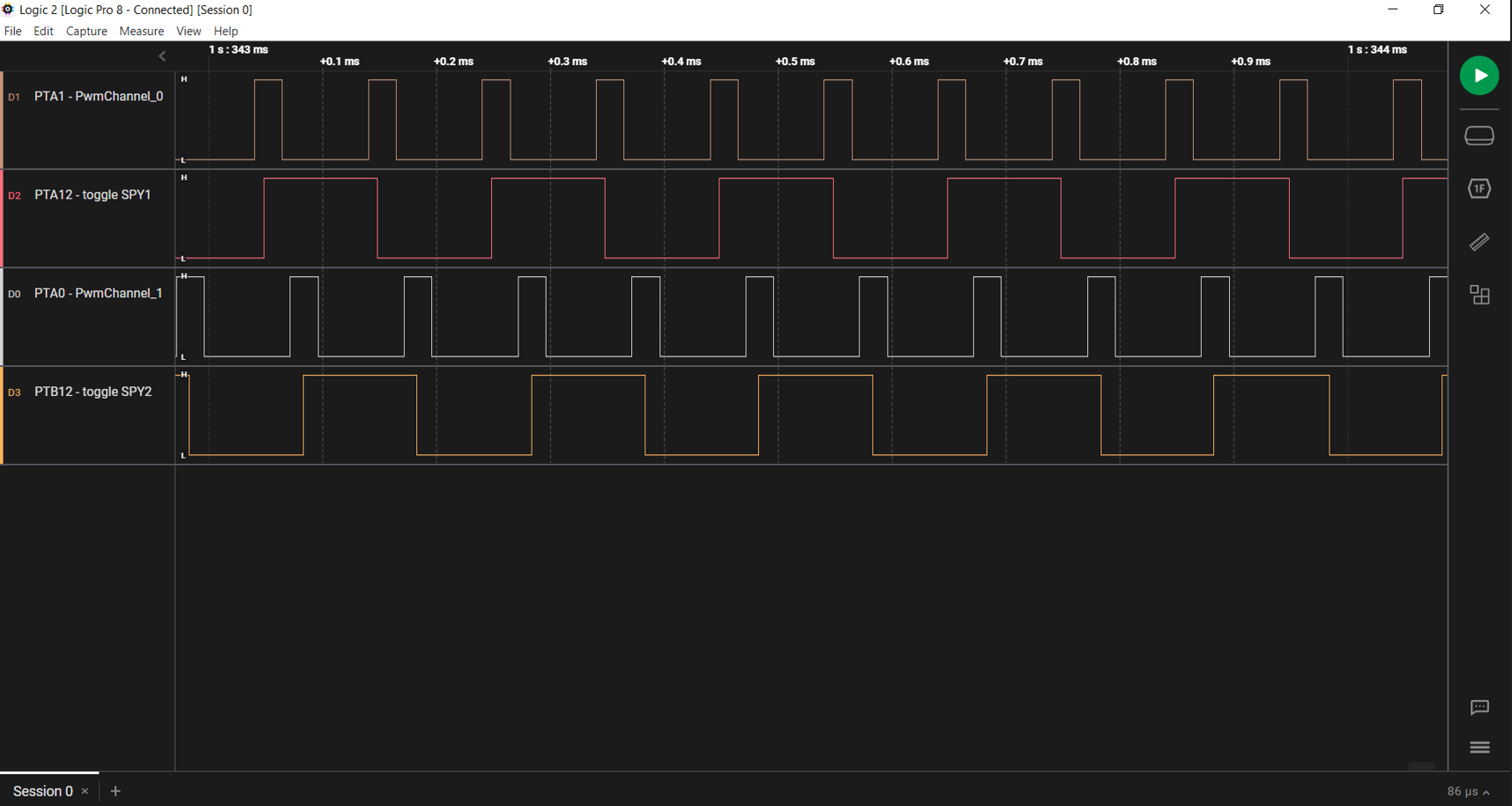Start a new capture with the green play button

click(x=1479, y=75)
